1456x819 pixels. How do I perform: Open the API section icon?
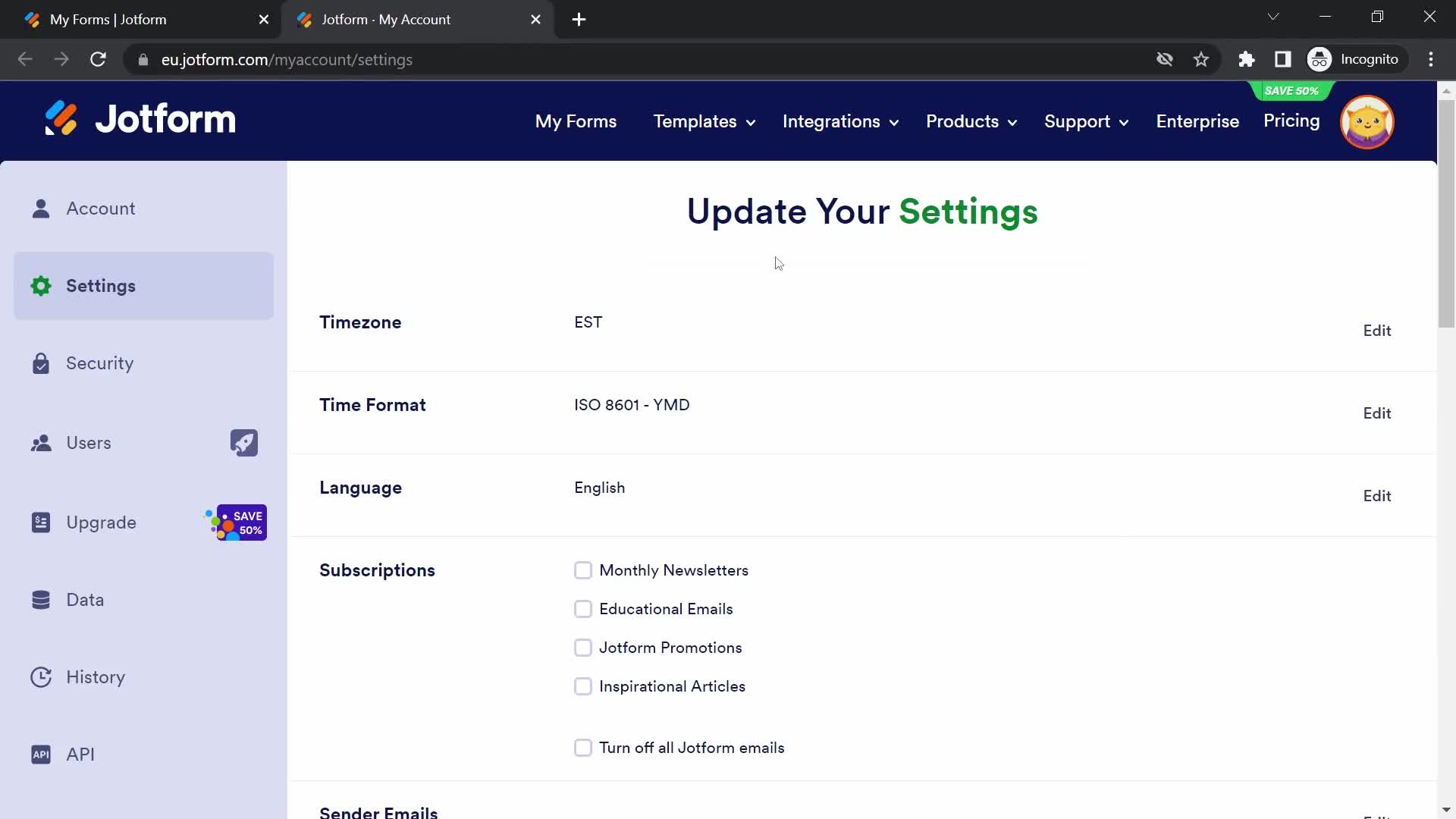click(40, 754)
